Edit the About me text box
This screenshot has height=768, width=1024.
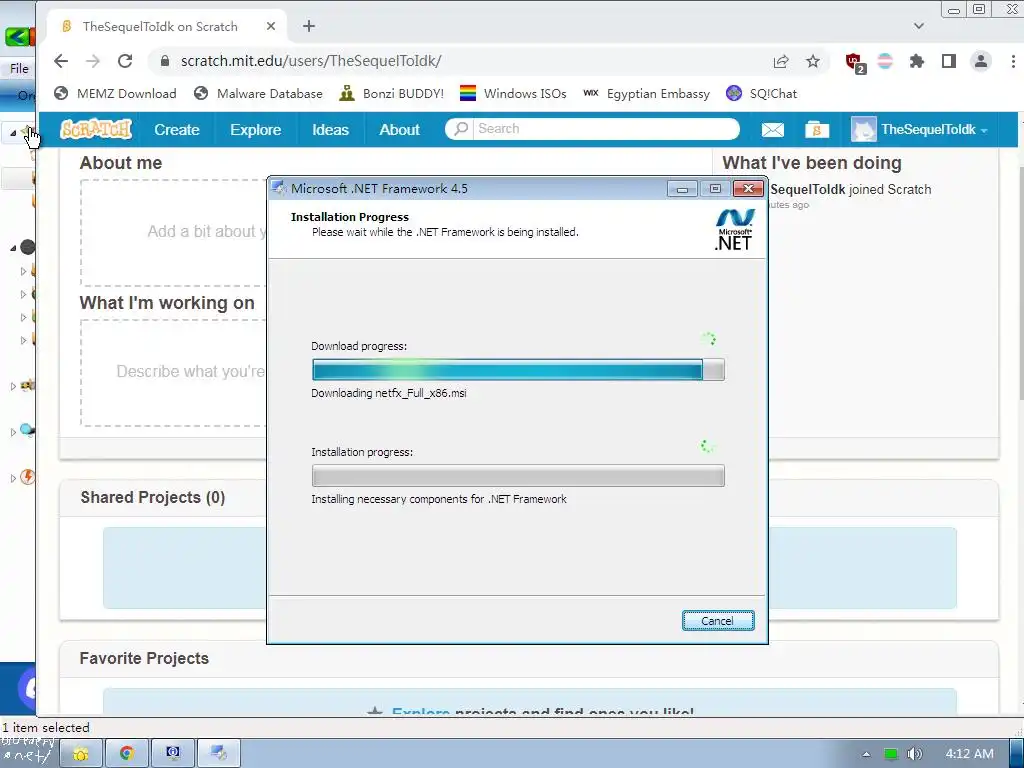pos(173,232)
